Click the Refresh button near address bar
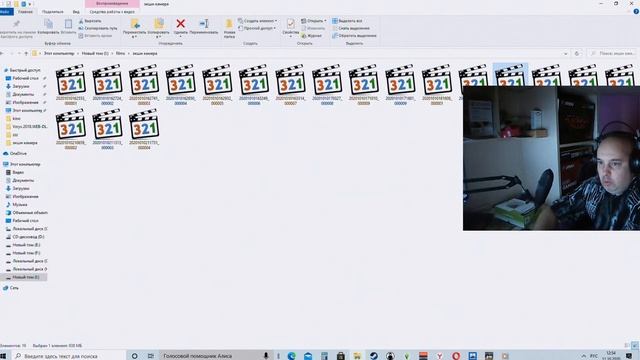This screenshot has width=640, height=360. pyautogui.click(x=577, y=53)
